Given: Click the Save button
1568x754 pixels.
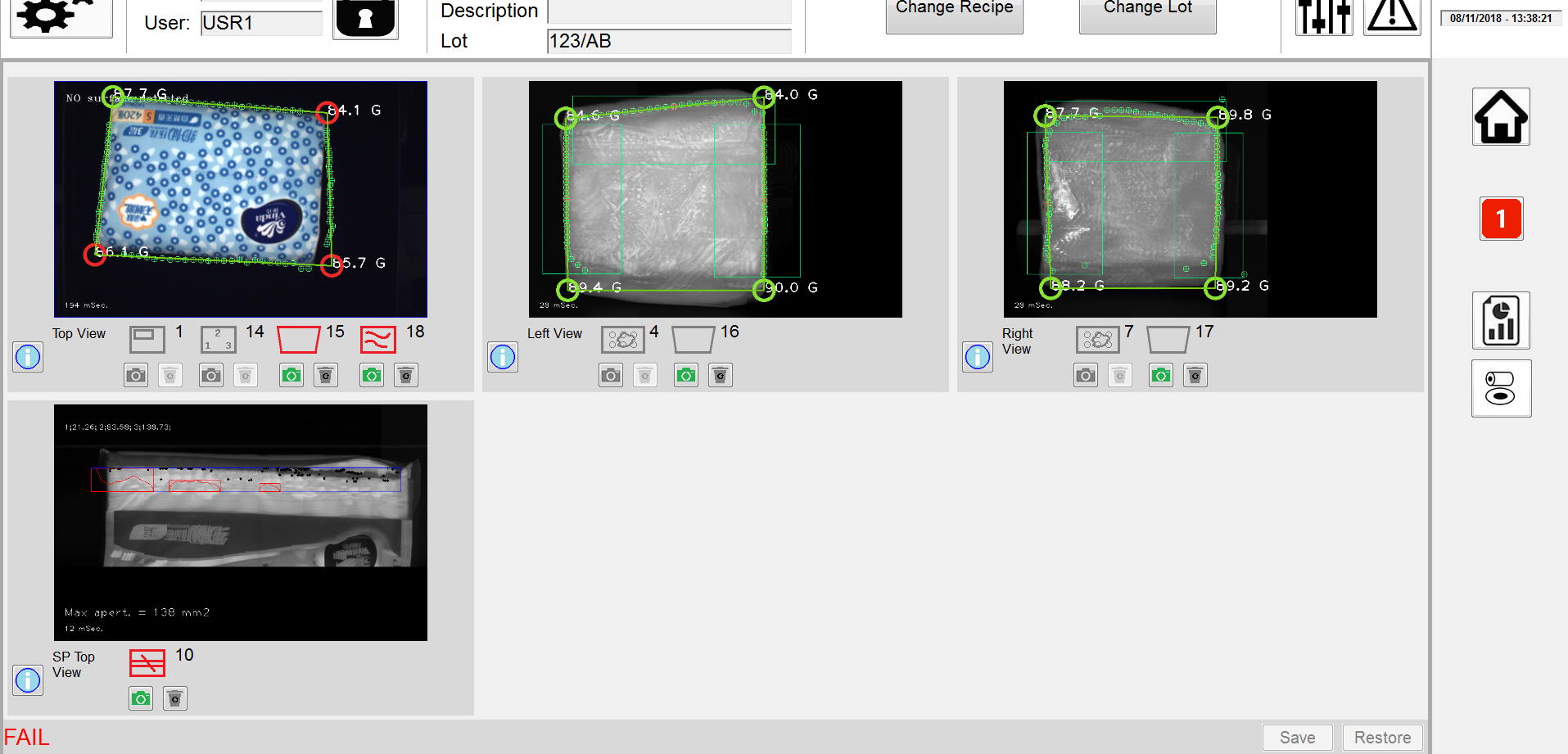Looking at the screenshot, I should pos(1297,738).
